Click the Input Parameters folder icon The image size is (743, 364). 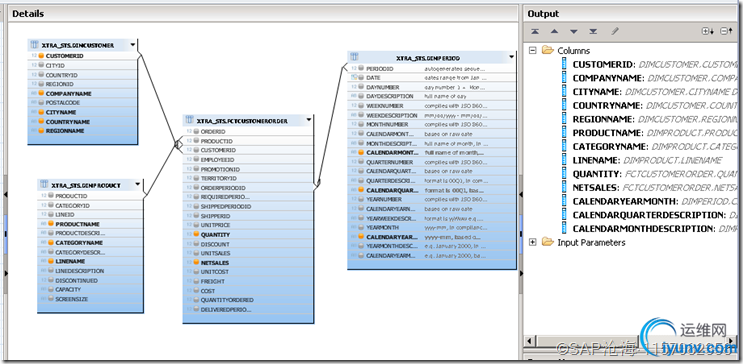point(548,242)
